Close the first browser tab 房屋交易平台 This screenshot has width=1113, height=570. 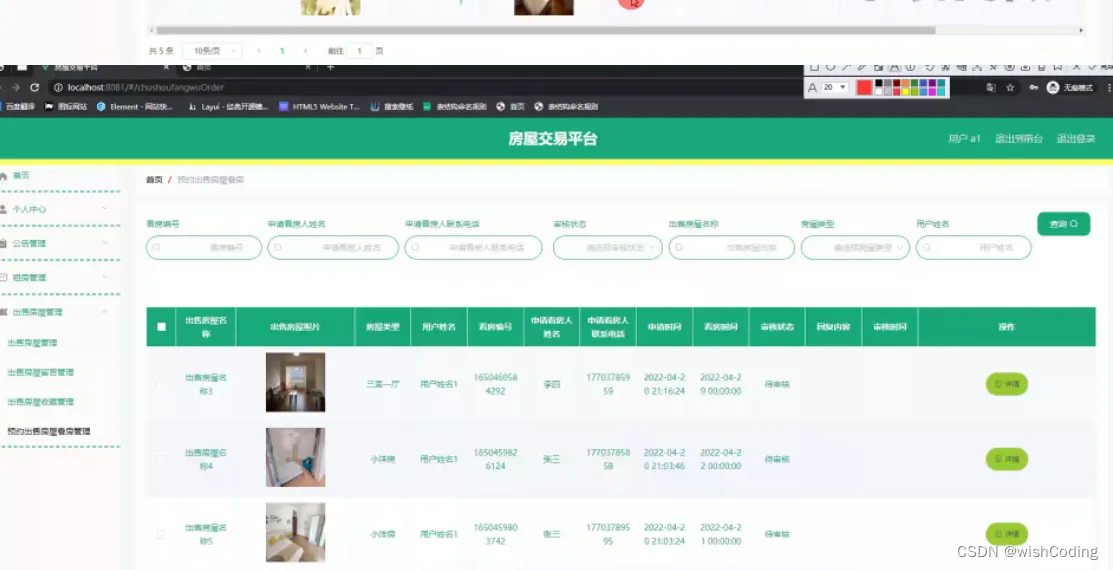[x=166, y=67]
